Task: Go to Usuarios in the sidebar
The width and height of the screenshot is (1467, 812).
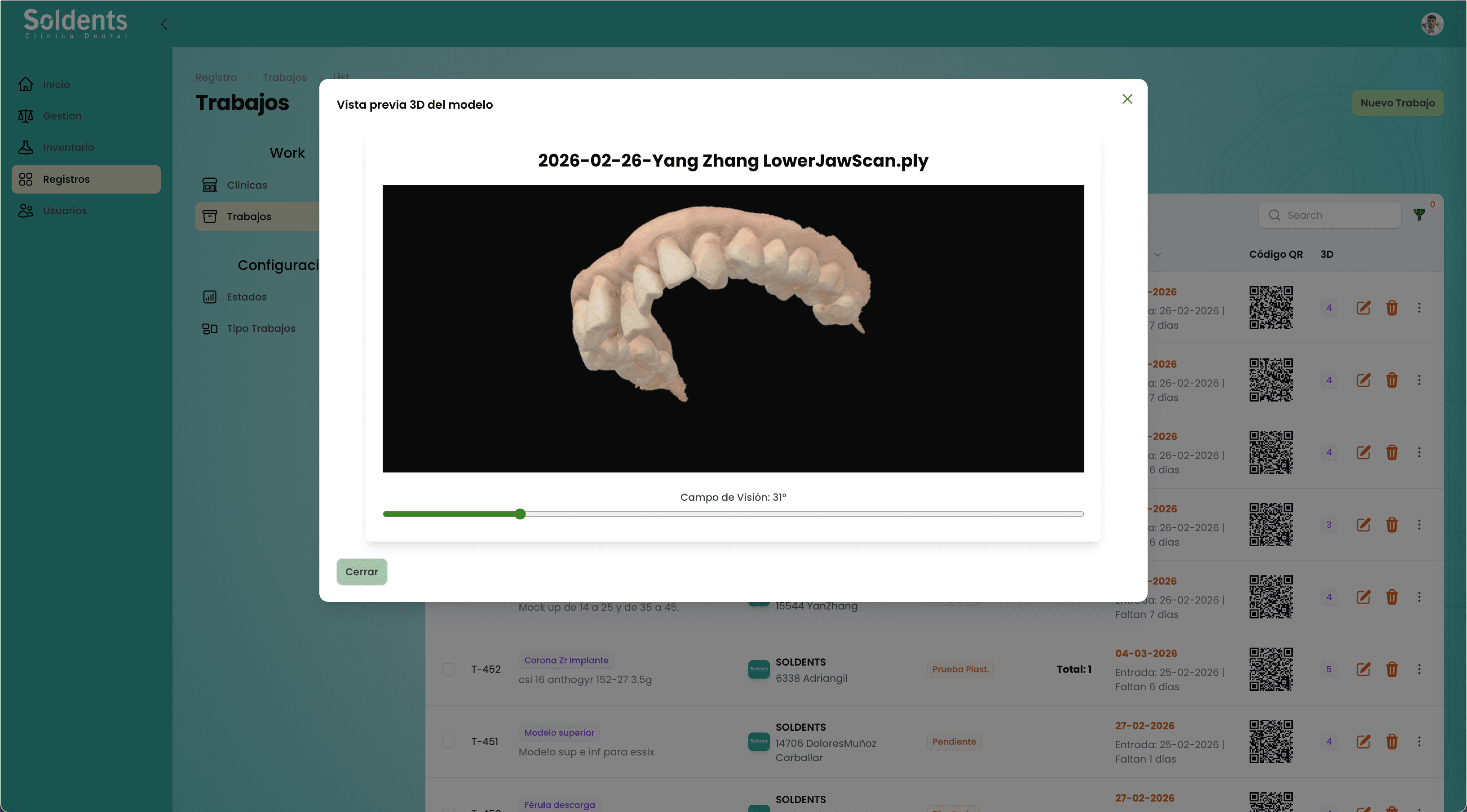Action: click(x=65, y=211)
